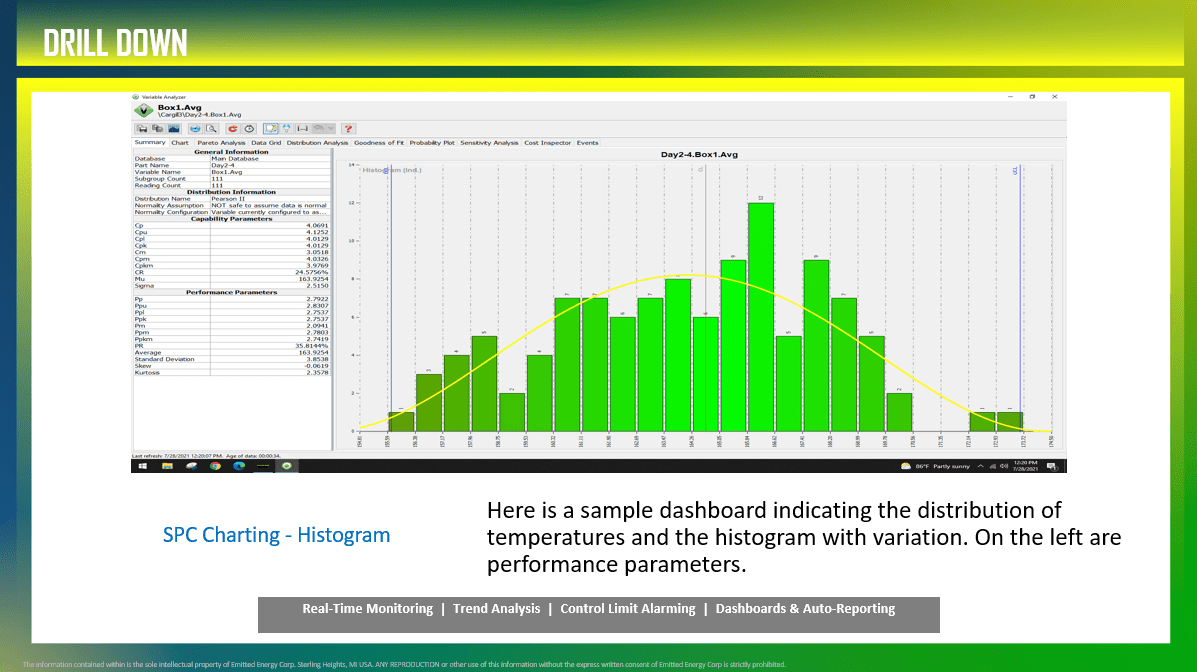Open the Distribution Analysis tab
The width and height of the screenshot is (1197, 672).
point(318,143)
